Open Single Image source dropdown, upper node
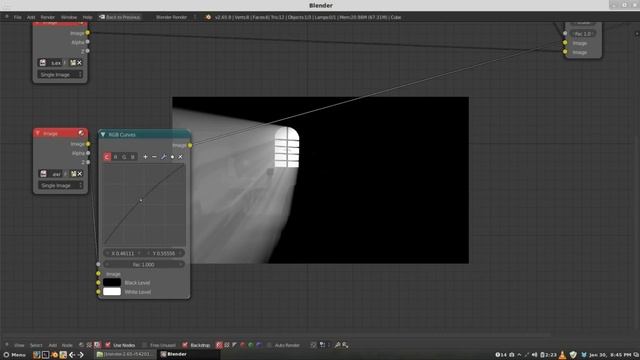This screenshot has height=360, width=640. (x=60, y=75)
